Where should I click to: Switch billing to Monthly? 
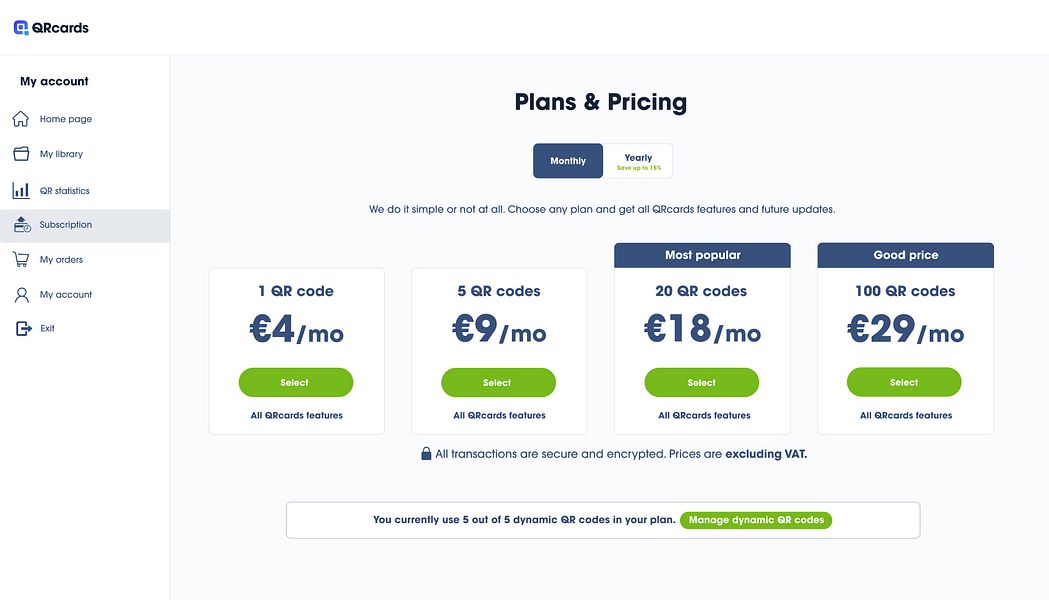click(568, 161)
